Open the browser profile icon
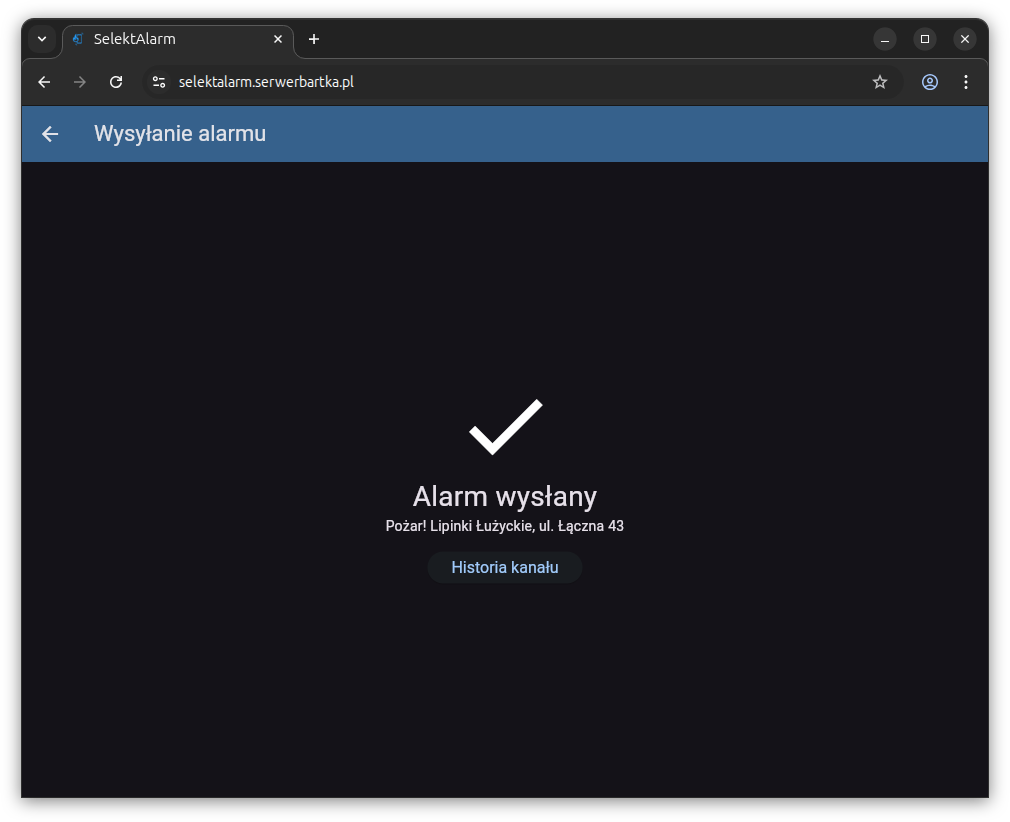 click(x=930, y=82)
